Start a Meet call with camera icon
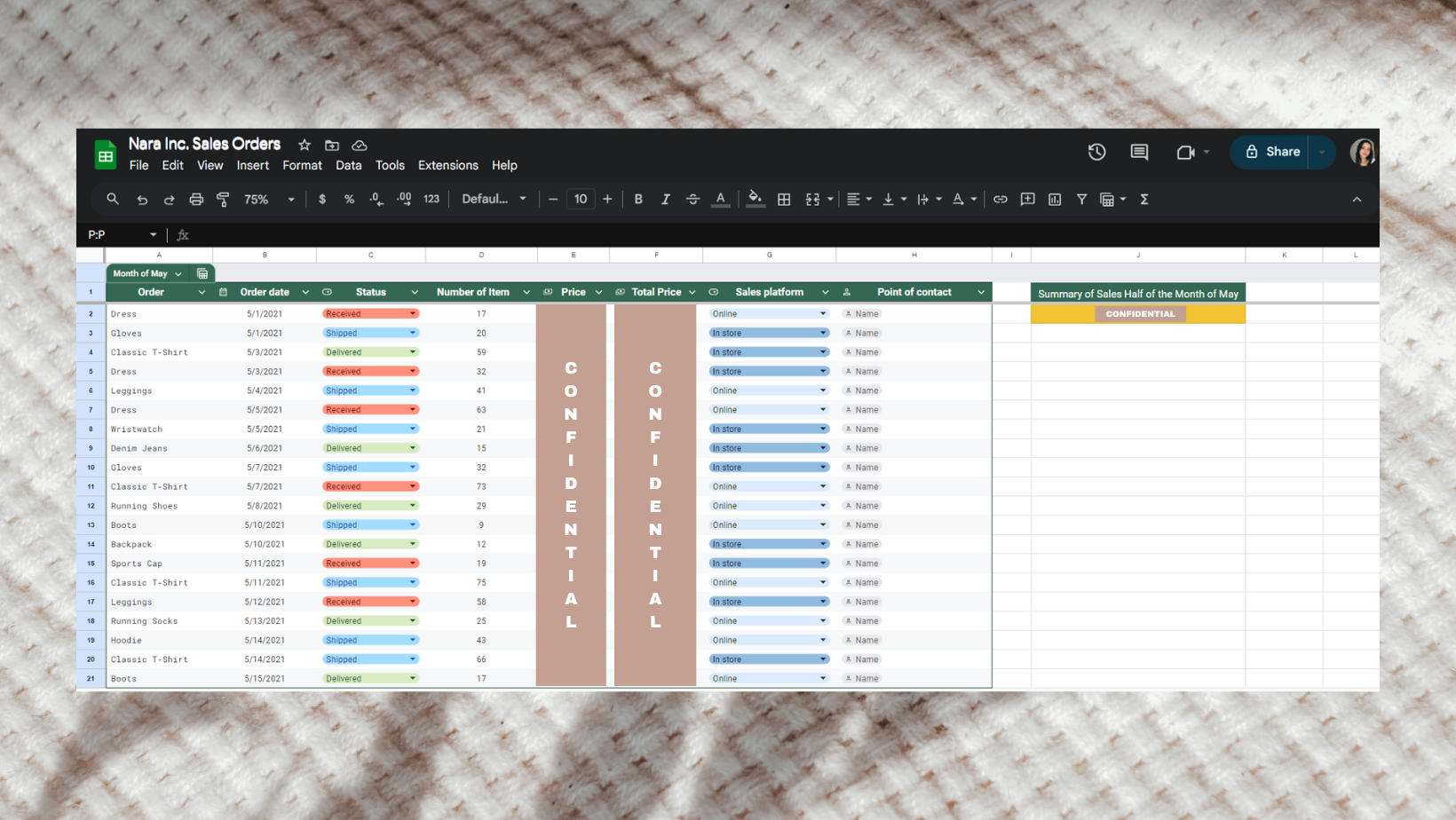Screen dimensions: 1456x820 coord(1185,153)
